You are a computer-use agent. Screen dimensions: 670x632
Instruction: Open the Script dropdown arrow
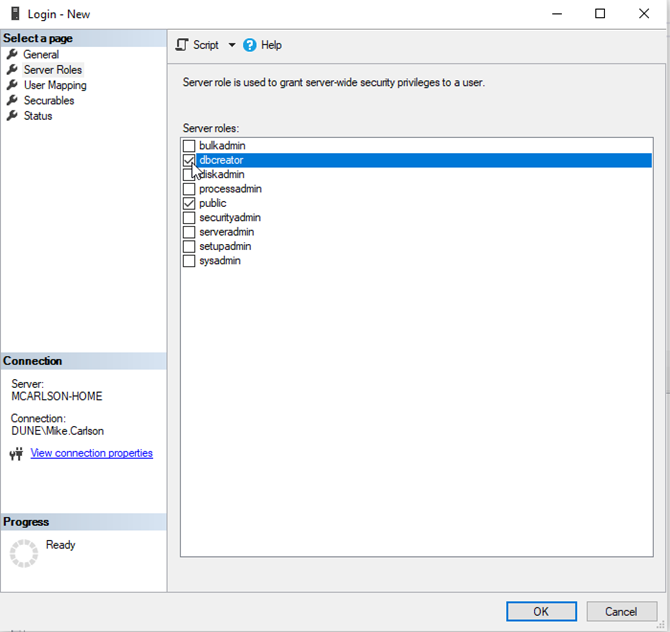[x=232, y=45]
